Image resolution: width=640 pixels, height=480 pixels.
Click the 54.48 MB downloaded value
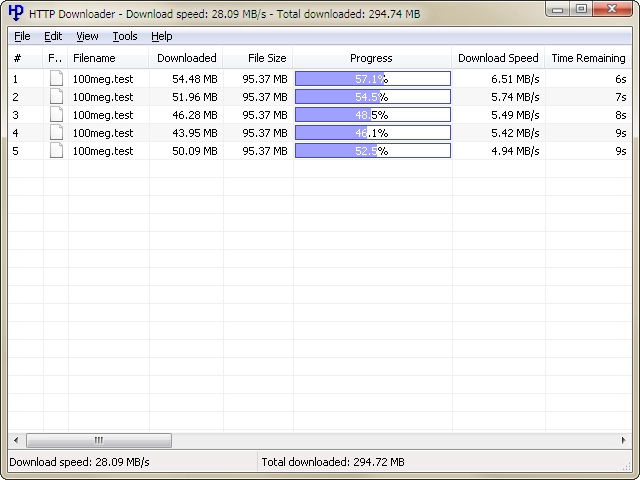point(195,79)
